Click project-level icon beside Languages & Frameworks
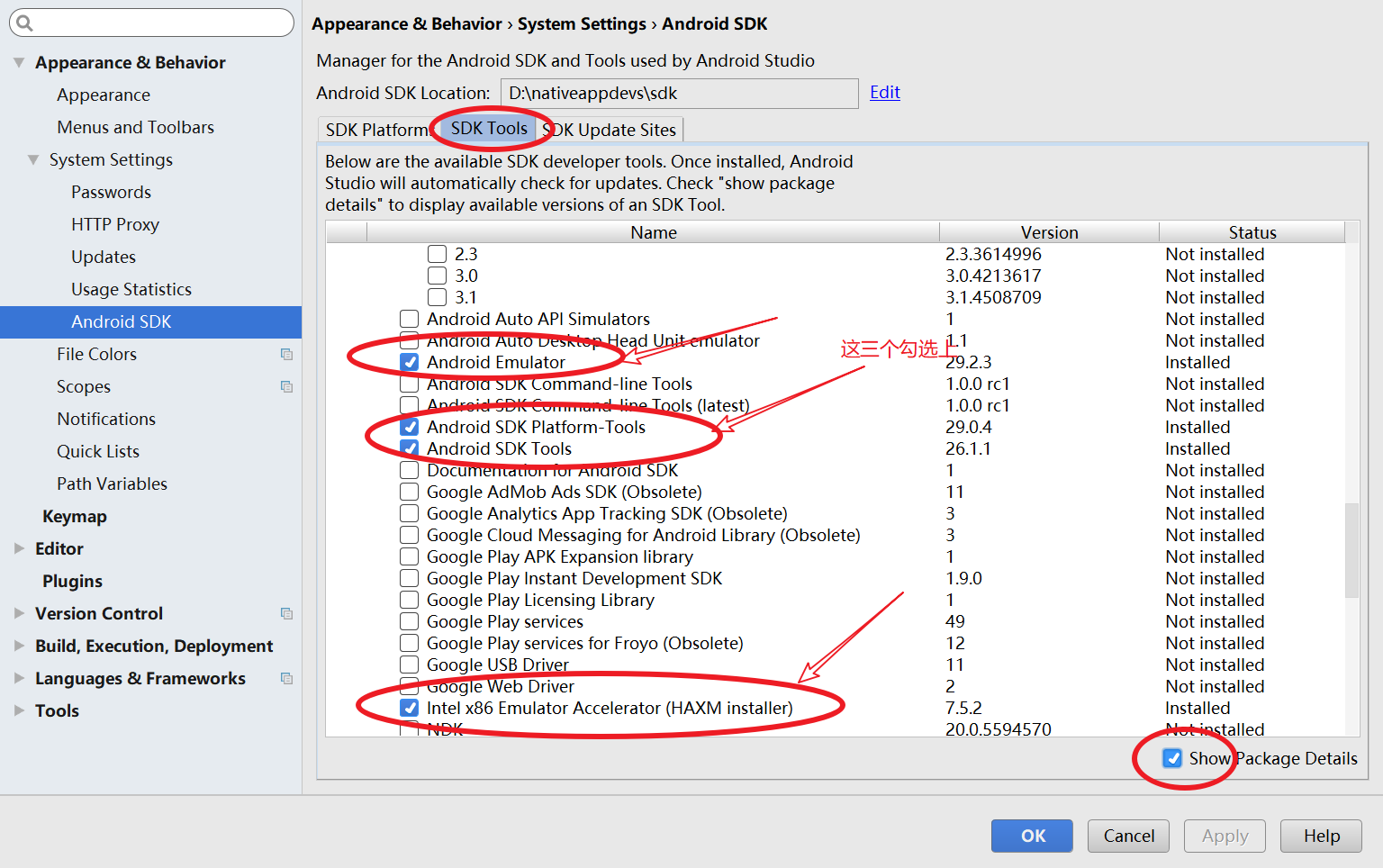The image size is (1383, 868). coord(286,678)
